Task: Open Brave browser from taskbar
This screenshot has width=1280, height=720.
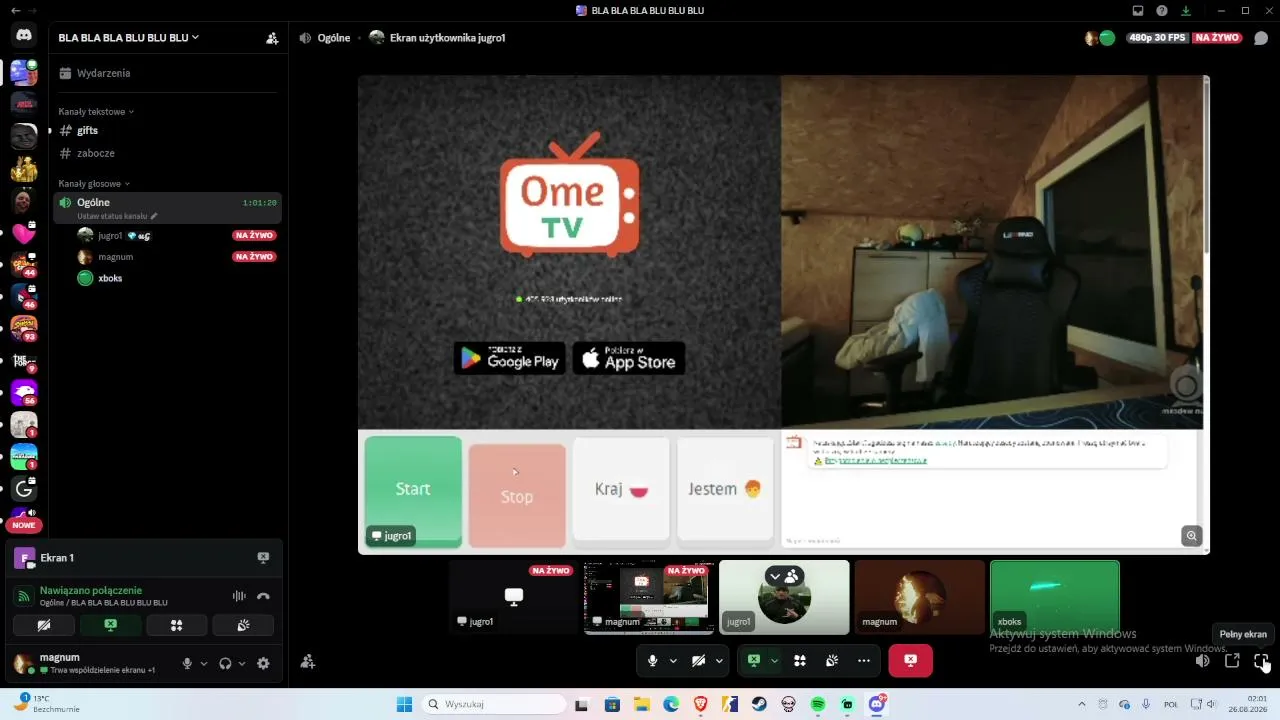Action: click(701, 705)
